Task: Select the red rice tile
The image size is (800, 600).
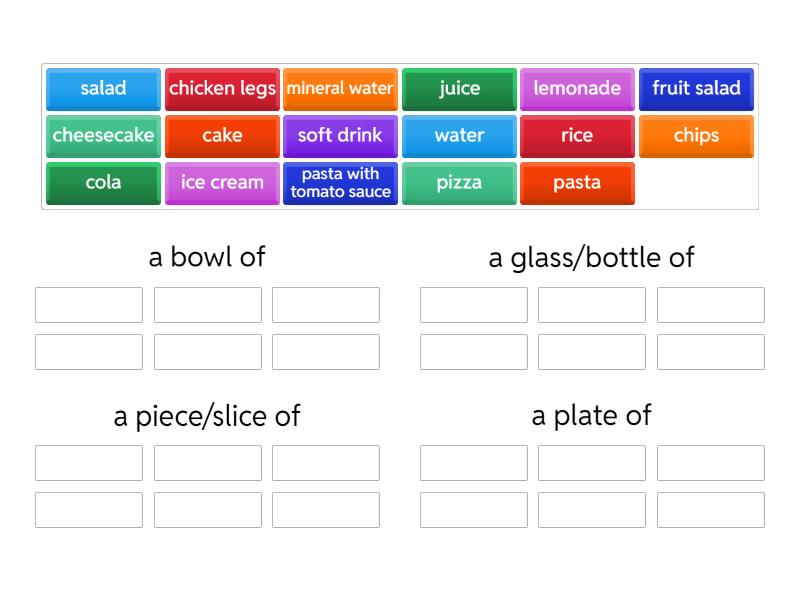Action: (x=577, y=136)
